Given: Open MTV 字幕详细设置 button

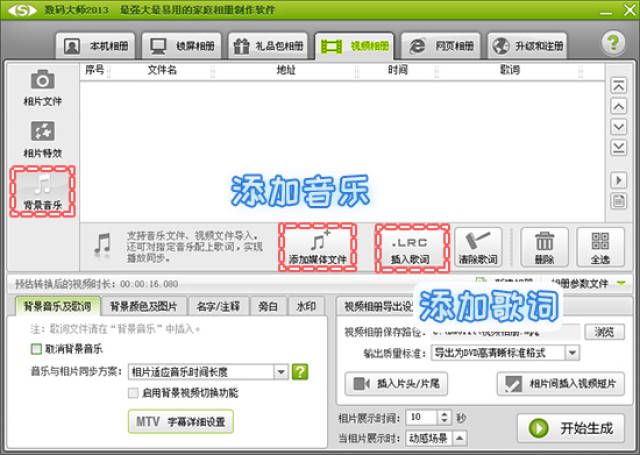Looking at the screenshot, I should pyautogui.click(x=181, y=422).
